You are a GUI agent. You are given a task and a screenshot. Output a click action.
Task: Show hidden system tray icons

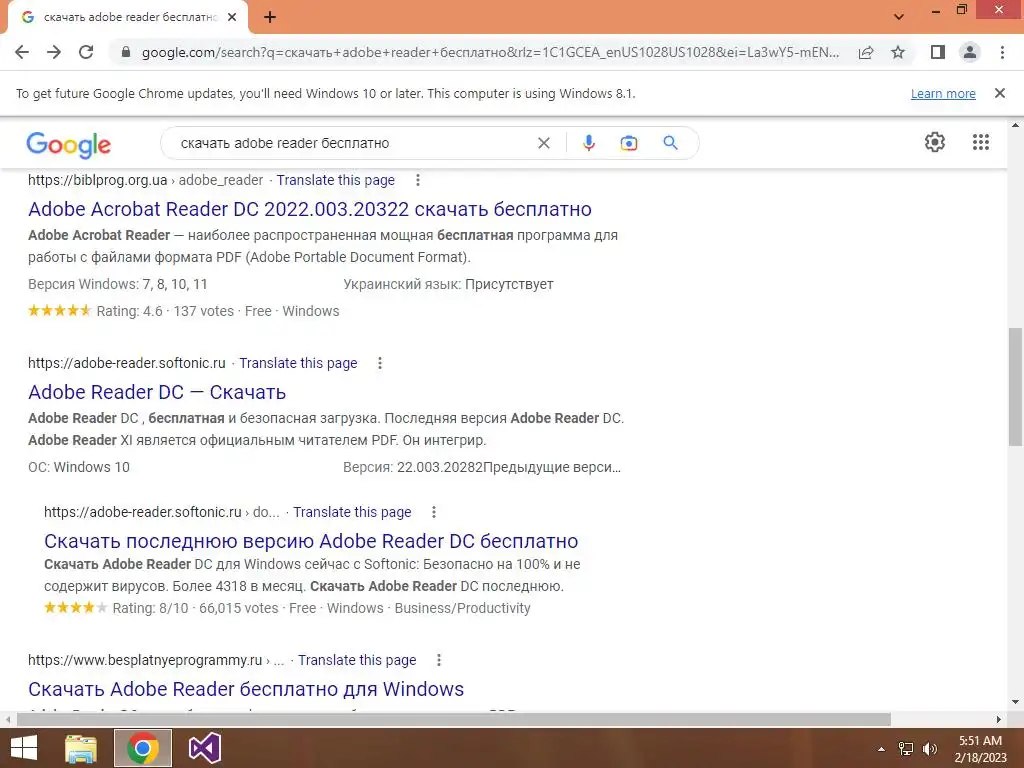(x=881, y=749)
